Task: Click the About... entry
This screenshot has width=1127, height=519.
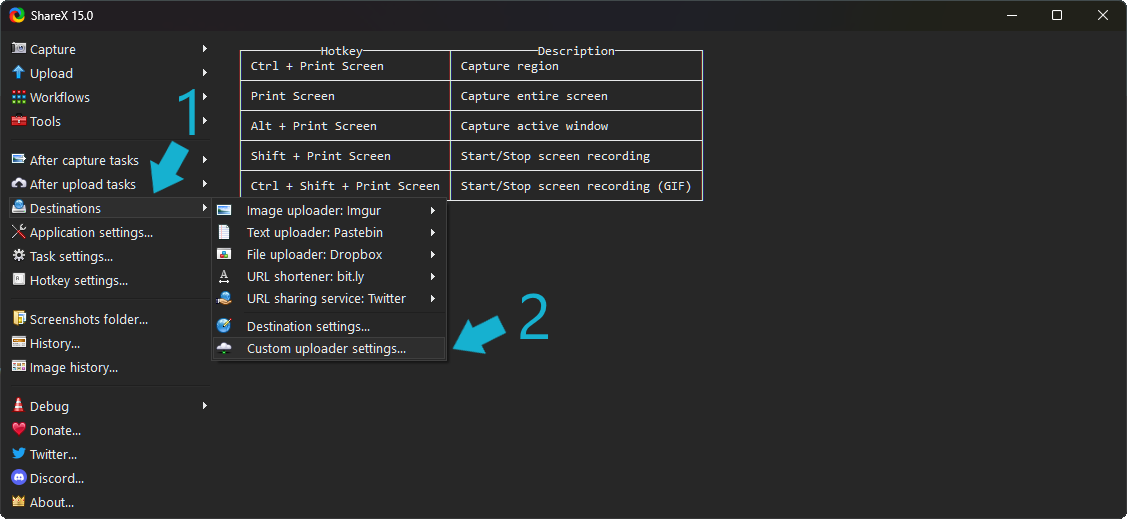Action: [52, 502]
